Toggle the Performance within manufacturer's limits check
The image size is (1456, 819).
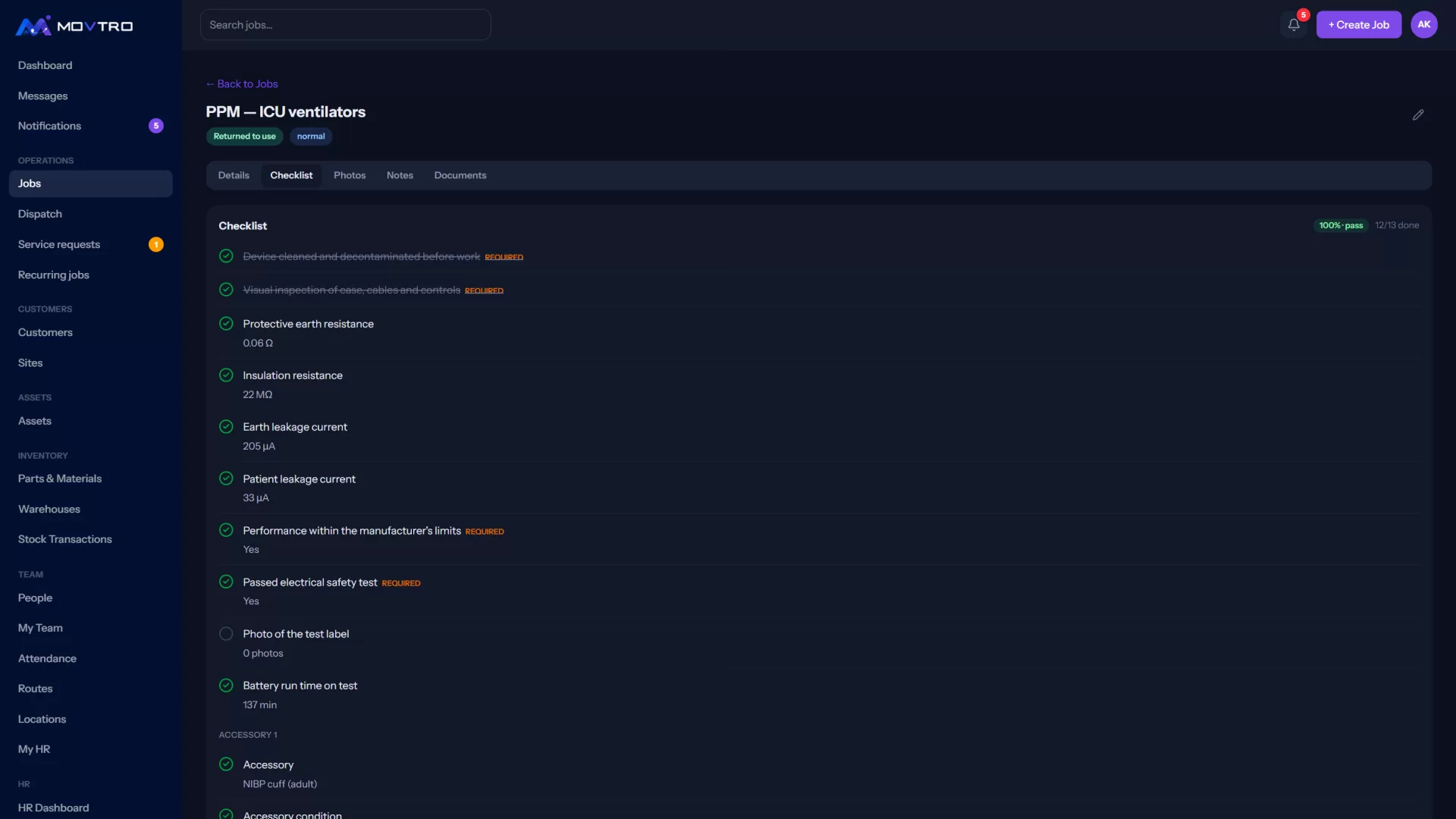tap(226, 530)
